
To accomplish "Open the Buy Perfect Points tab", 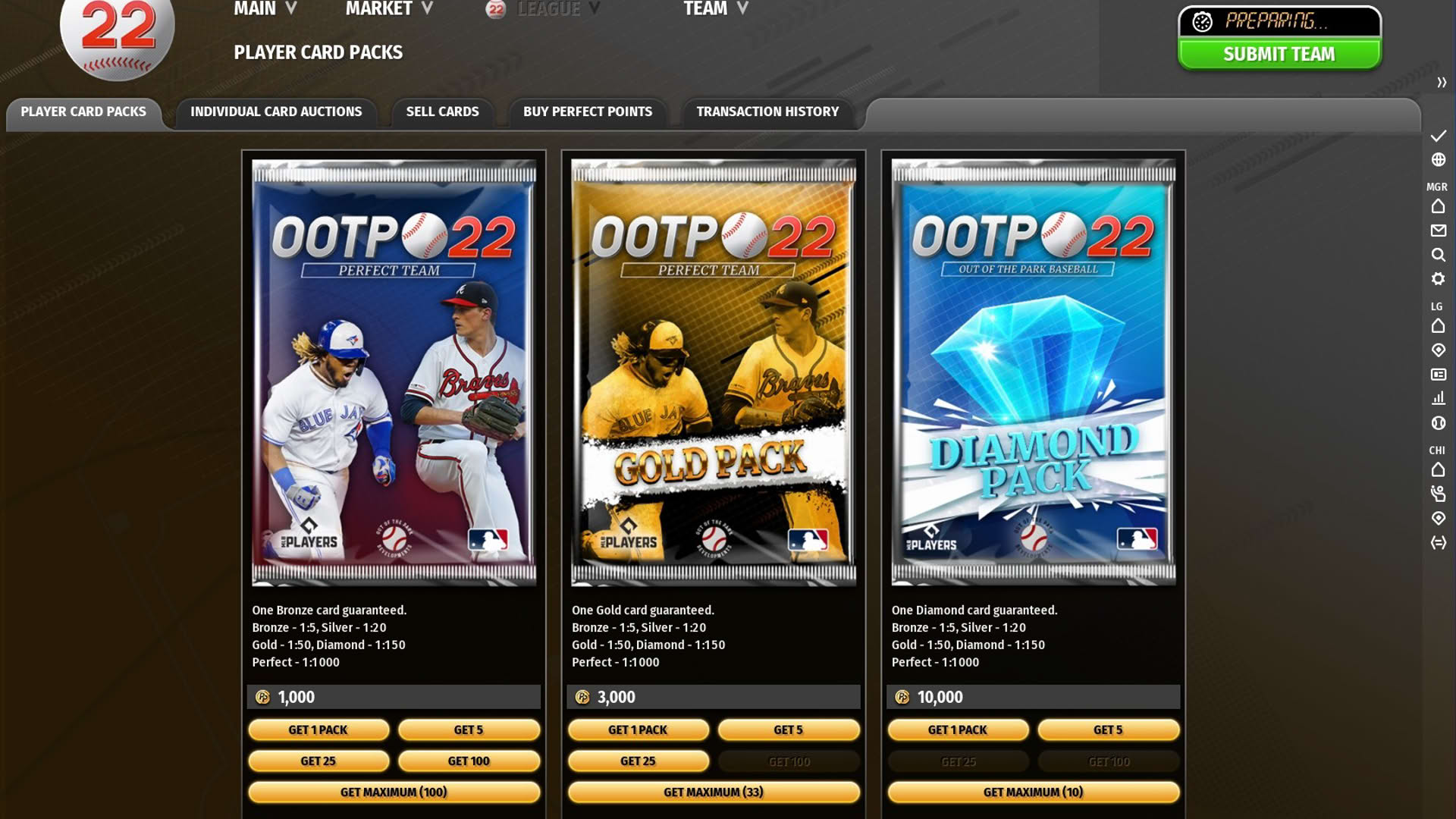I will 588,112.
